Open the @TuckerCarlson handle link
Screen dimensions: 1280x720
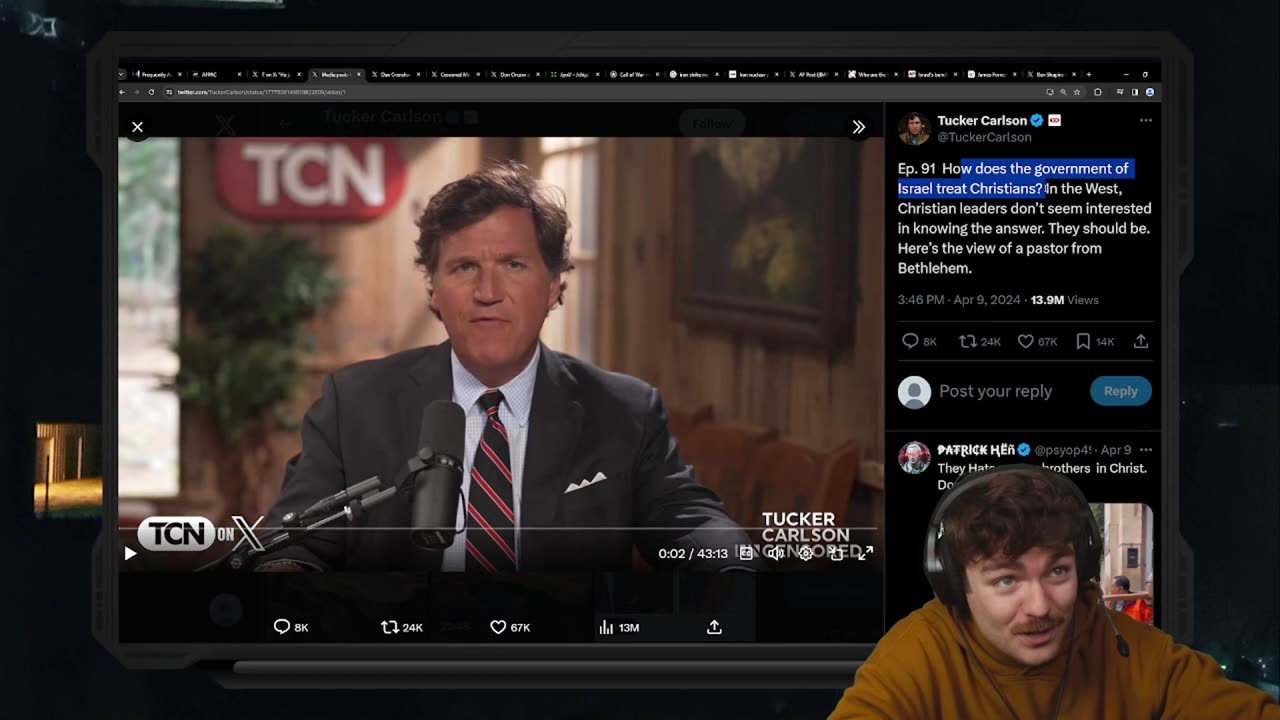[x=984, y=137]
